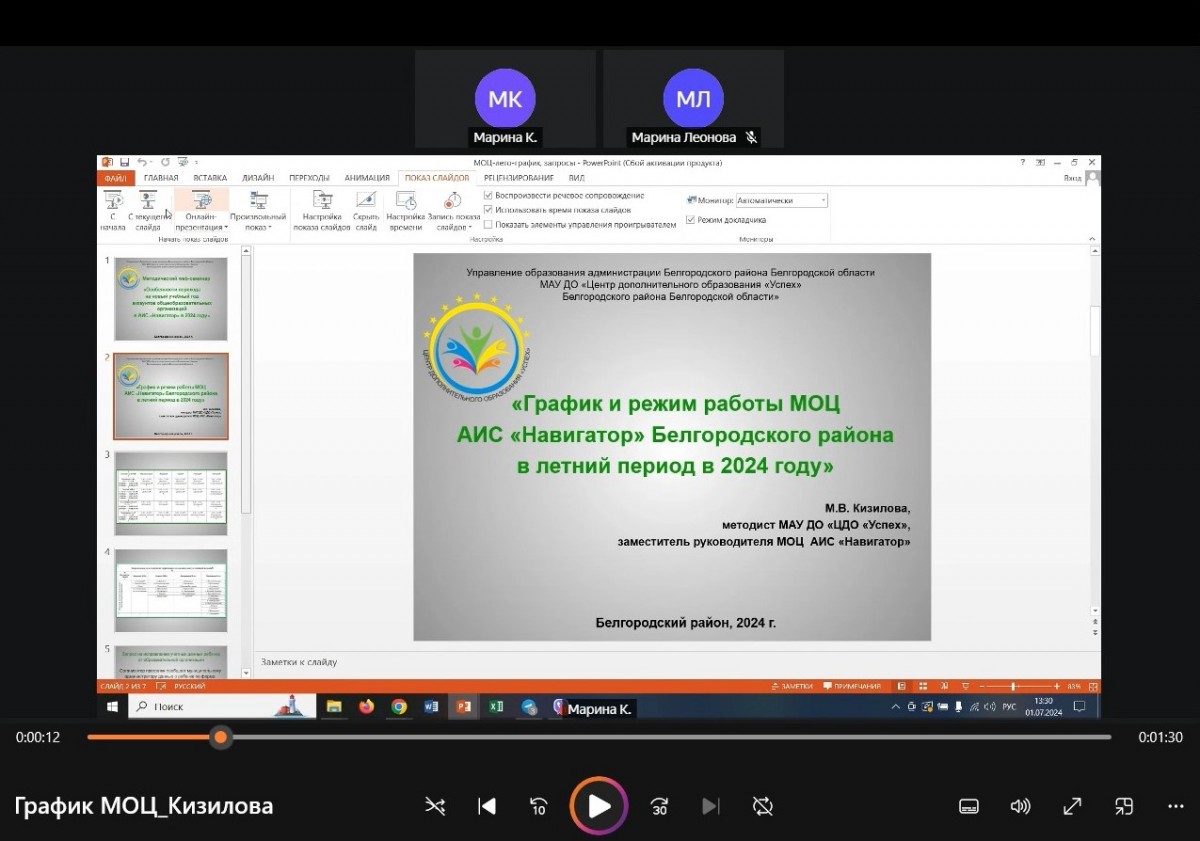Viewport: 1200px width, 841px height.
Task: Select slide 3 thumbnail in slide panel
Action: pos(171,493)
